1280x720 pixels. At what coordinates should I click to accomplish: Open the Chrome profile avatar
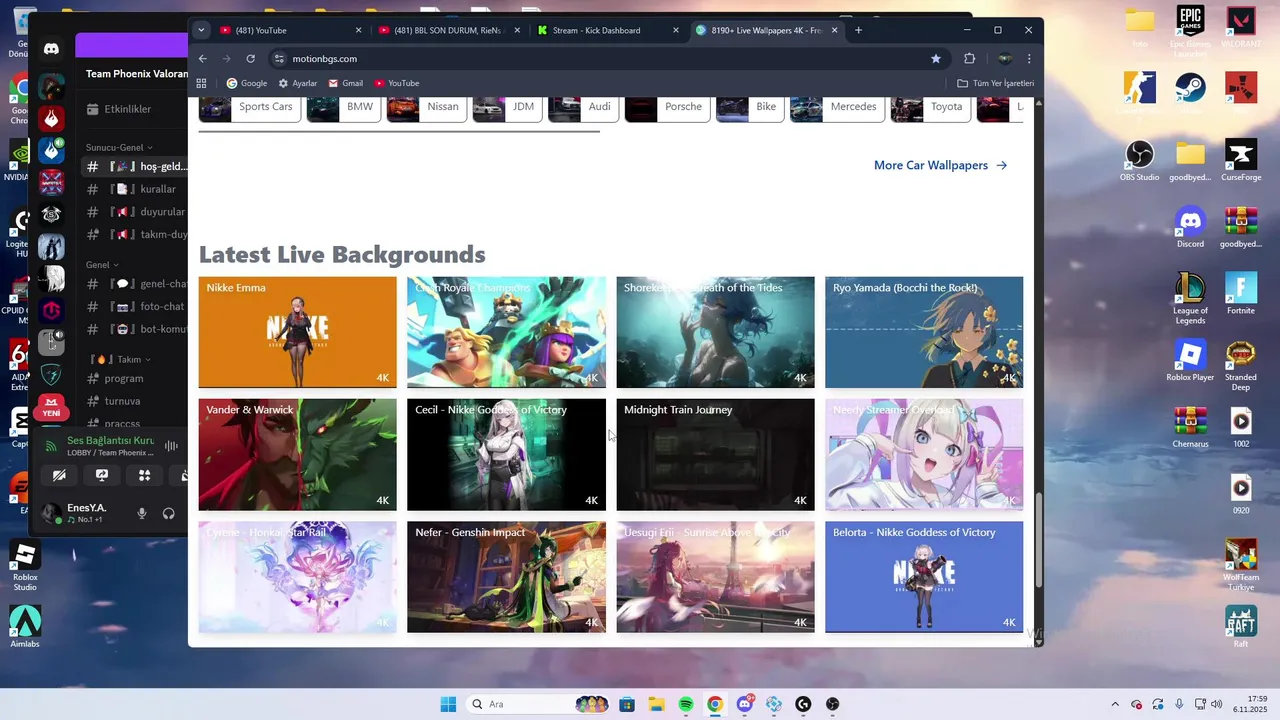coord(1004,58)
